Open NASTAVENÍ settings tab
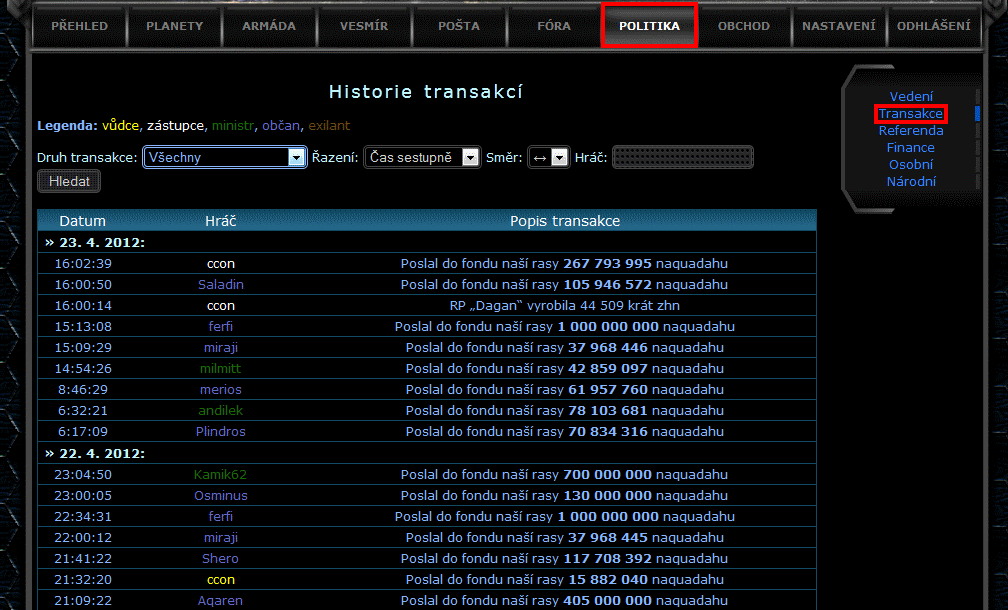This screenshot has width=1008, height=610. tap(839, 26)
